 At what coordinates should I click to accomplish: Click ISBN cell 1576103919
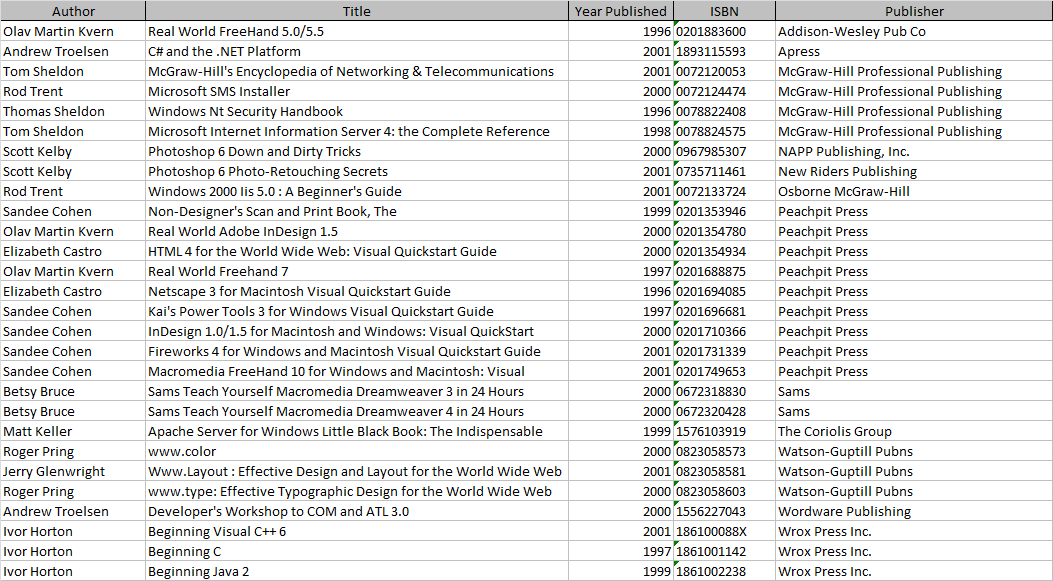(724, 431)
